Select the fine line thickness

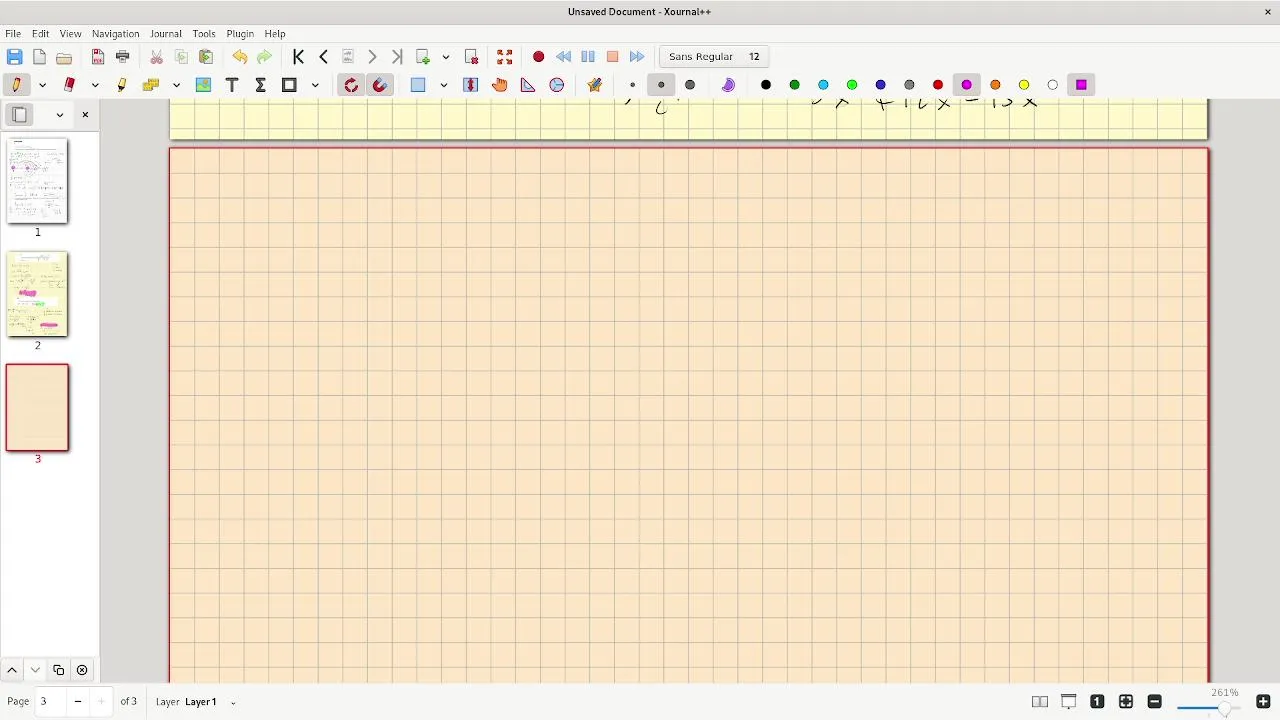(632, 85)
